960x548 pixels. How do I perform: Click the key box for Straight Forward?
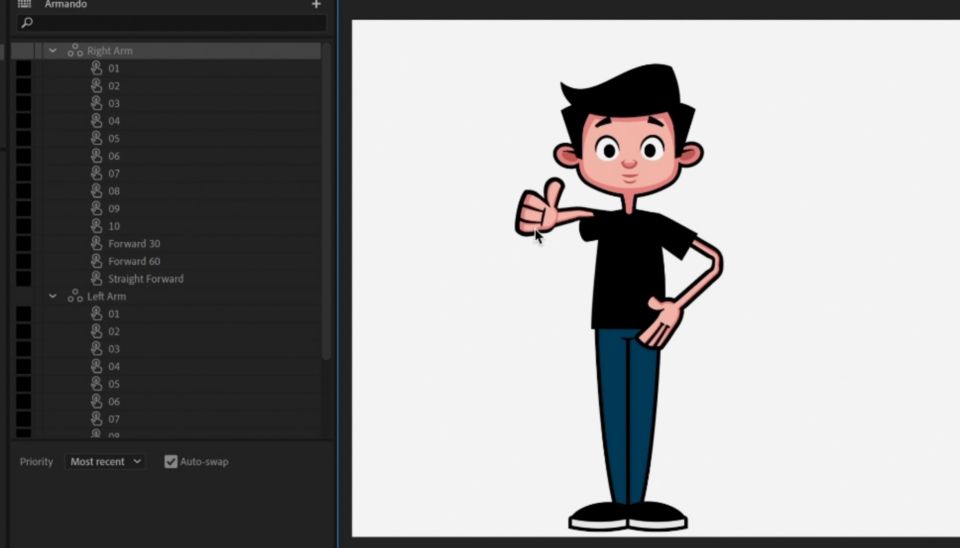pos(23,279)
